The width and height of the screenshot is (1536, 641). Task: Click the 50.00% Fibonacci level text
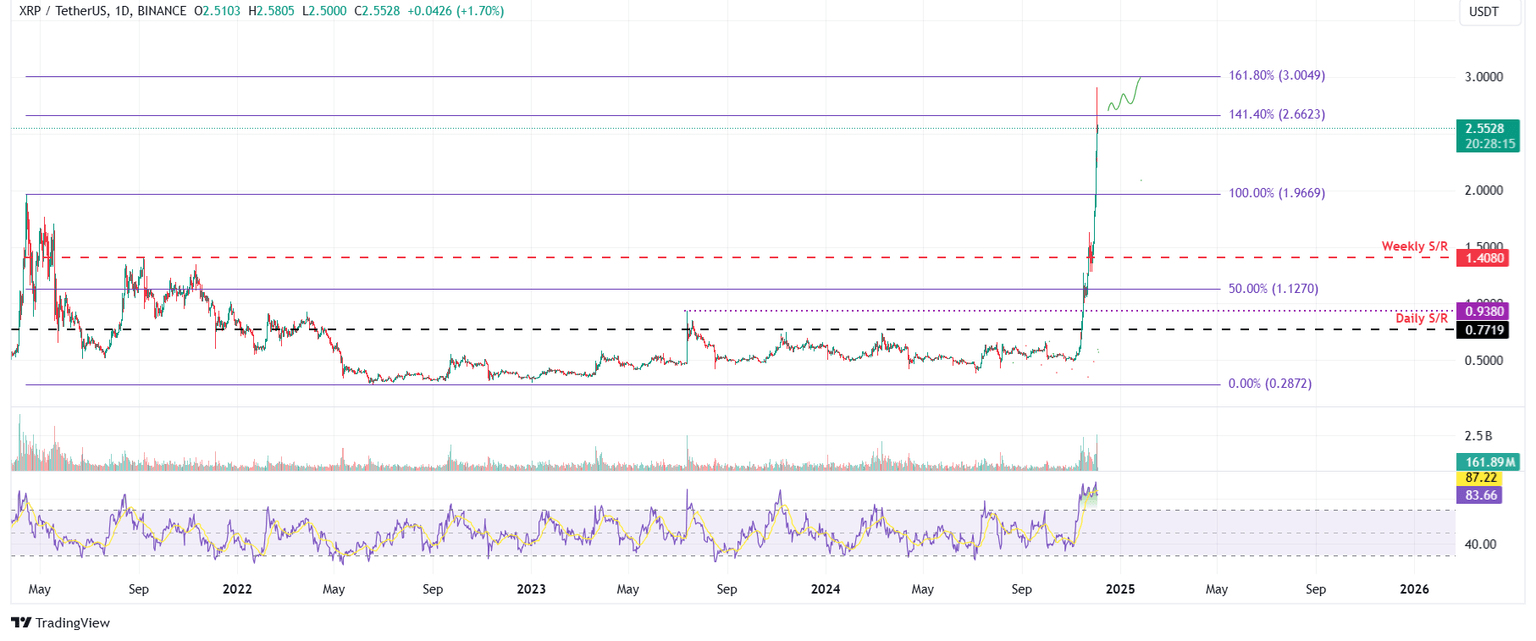(x=1274, y=288)
